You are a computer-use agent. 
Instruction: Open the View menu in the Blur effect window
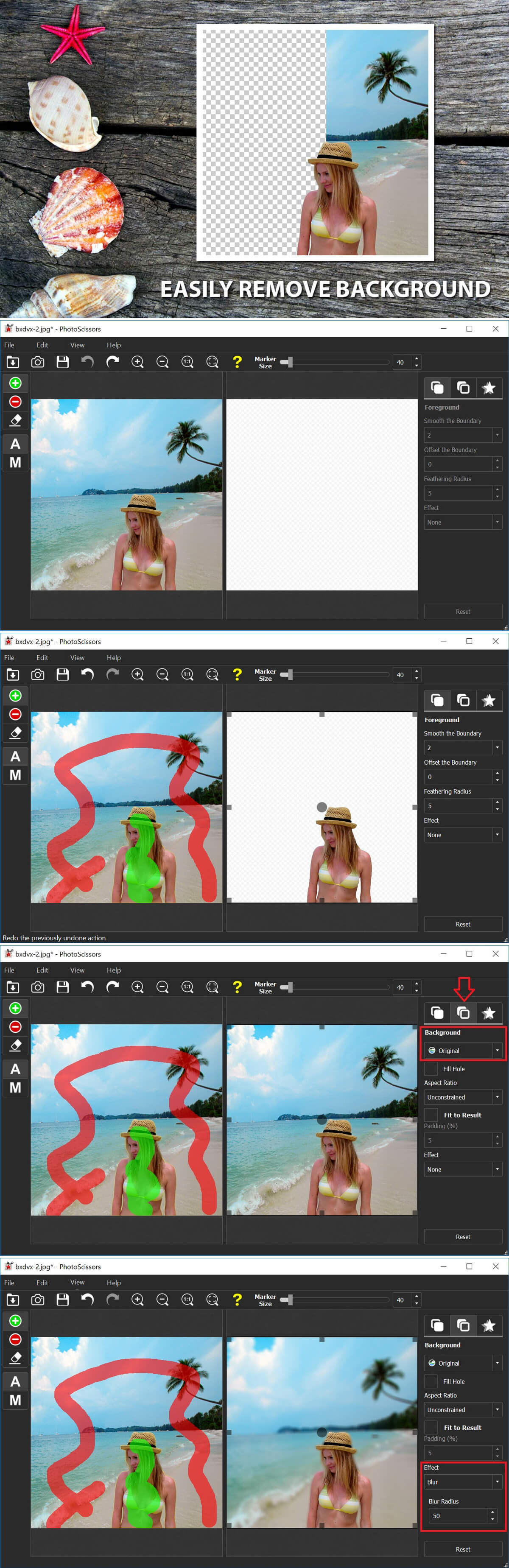[77, 1283]
